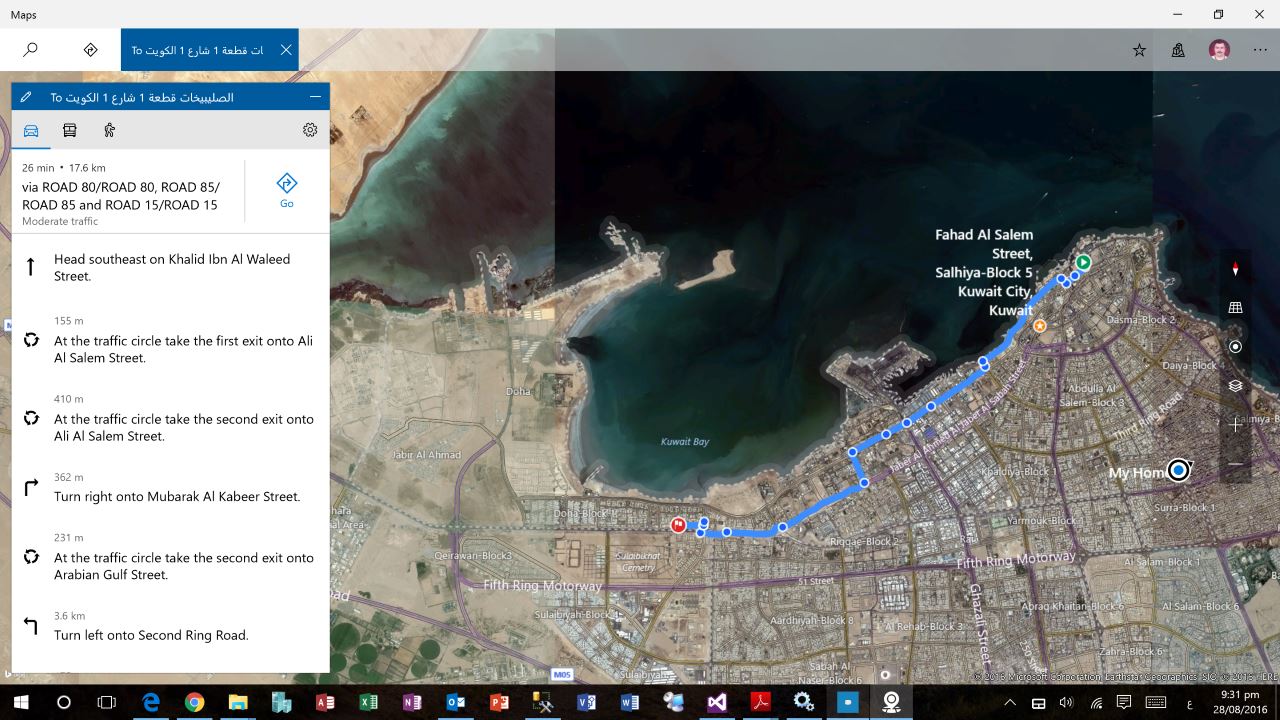The height and width of the screenshot is (720, 1280).
Task: Open the touch keyboard tray icon
Action: pos(1156,702)
